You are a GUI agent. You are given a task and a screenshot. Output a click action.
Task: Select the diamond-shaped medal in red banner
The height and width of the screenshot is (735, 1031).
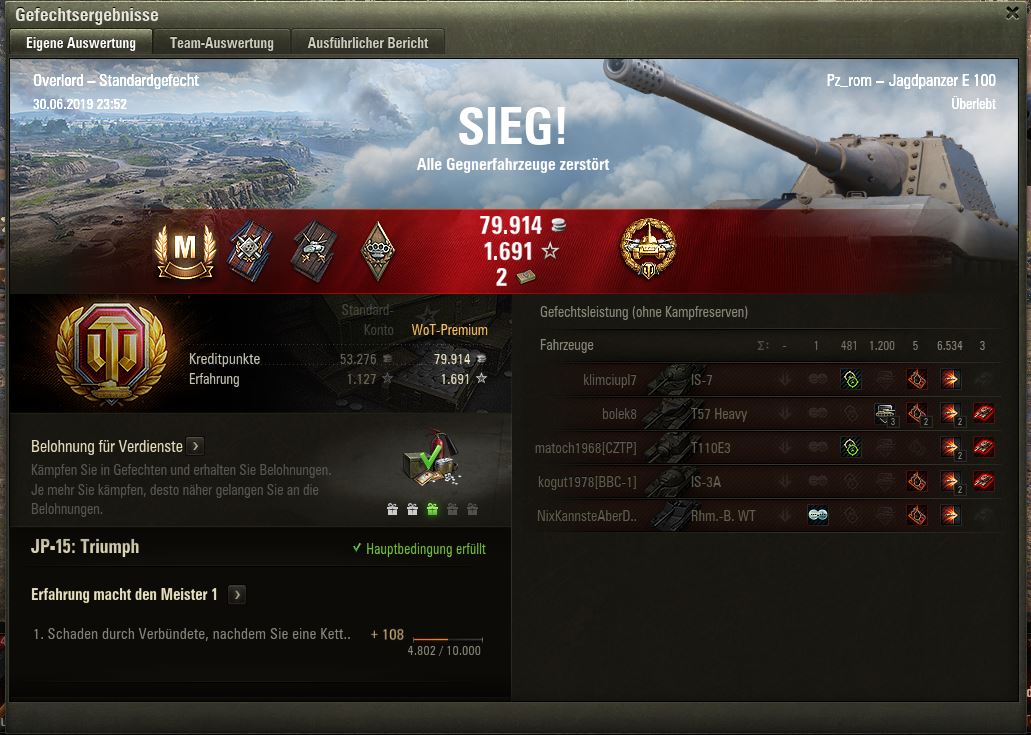click(x=378, y=251)
